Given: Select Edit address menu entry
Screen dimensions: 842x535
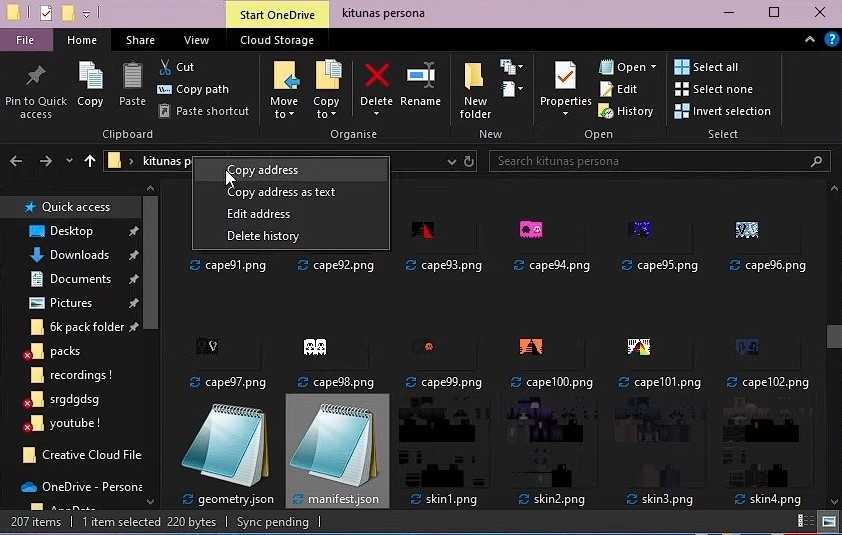Looking at the screenshot, I should pyautogui.click(x=291, y=214).
